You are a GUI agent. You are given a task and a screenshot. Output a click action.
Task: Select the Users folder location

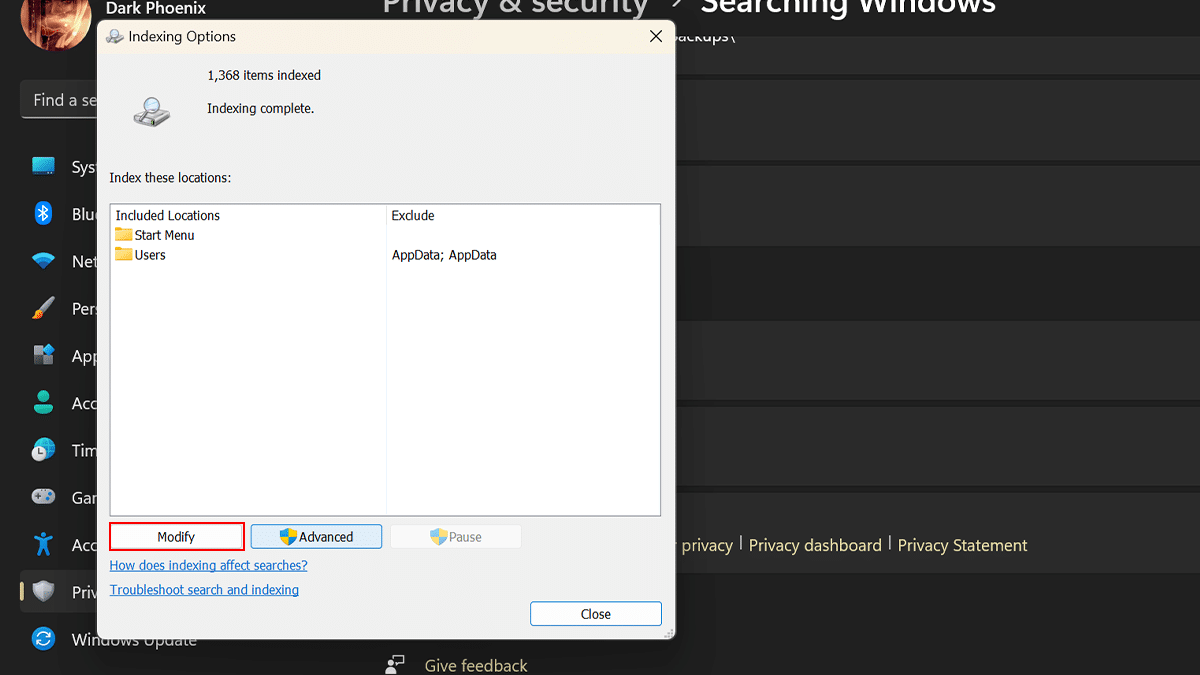[x=149, y=255]
